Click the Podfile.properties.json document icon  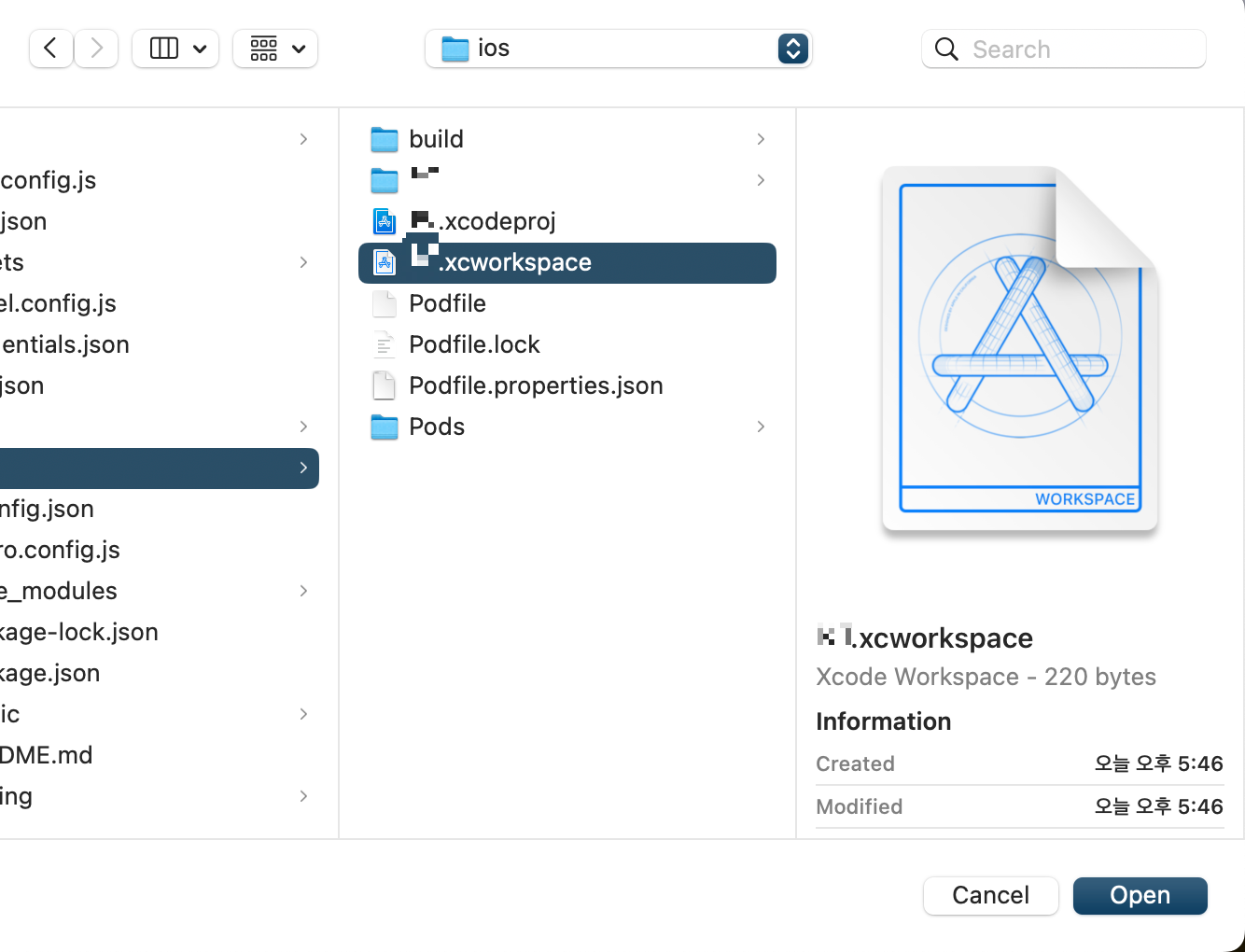(385, 385)
